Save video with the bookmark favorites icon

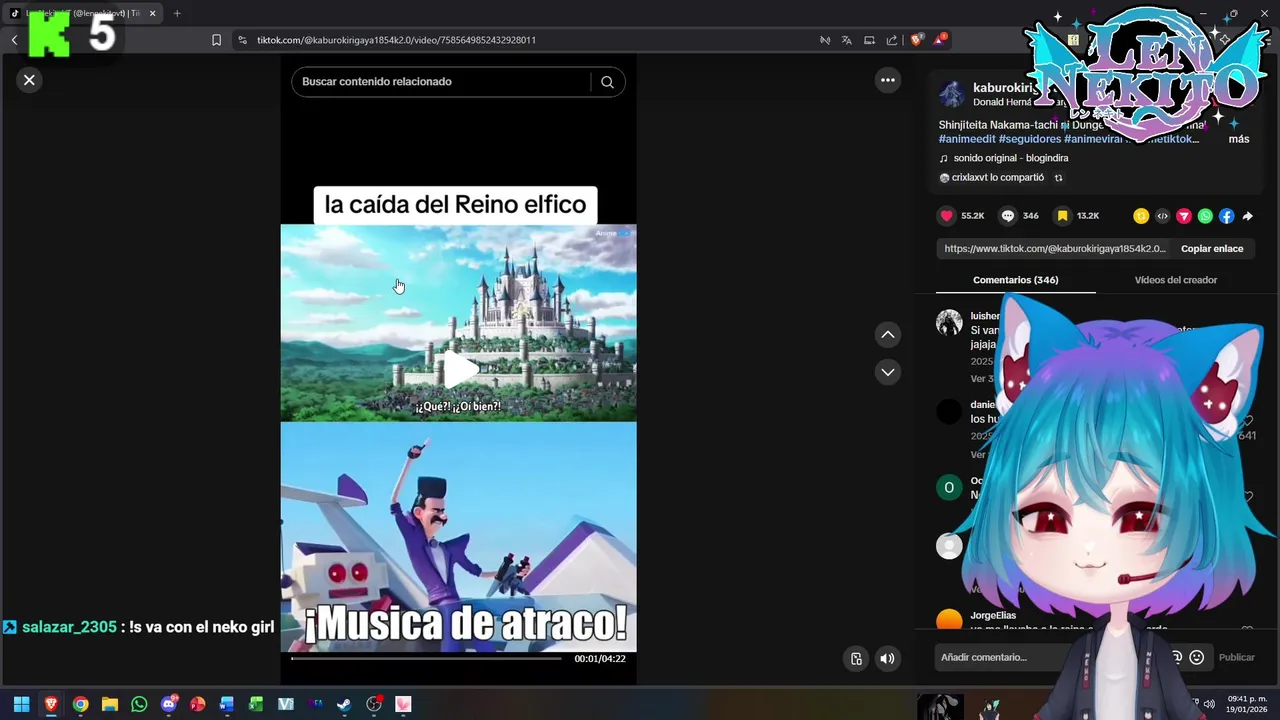[1062, 216]
